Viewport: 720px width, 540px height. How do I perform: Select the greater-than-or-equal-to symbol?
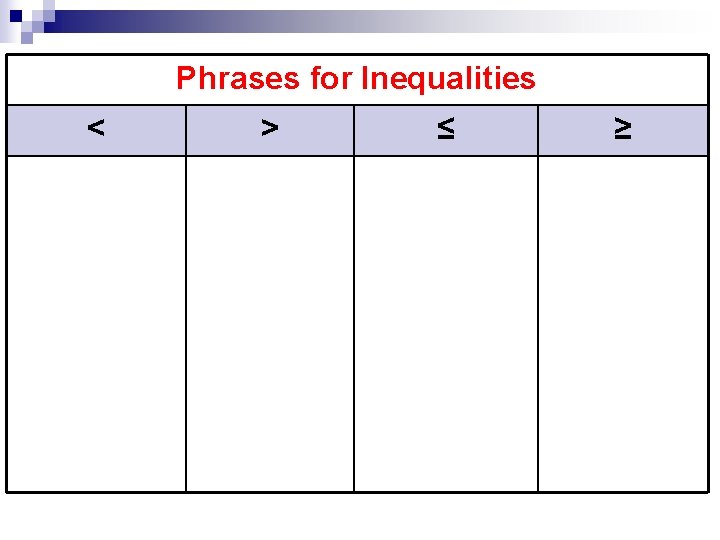click(x=623, y=128)
